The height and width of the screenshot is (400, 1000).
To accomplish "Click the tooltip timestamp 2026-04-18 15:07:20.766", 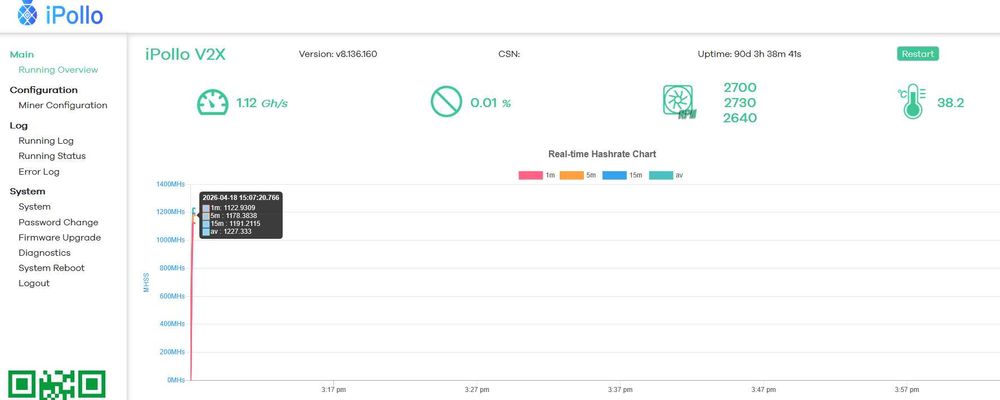I will click(x=241, y=198).
